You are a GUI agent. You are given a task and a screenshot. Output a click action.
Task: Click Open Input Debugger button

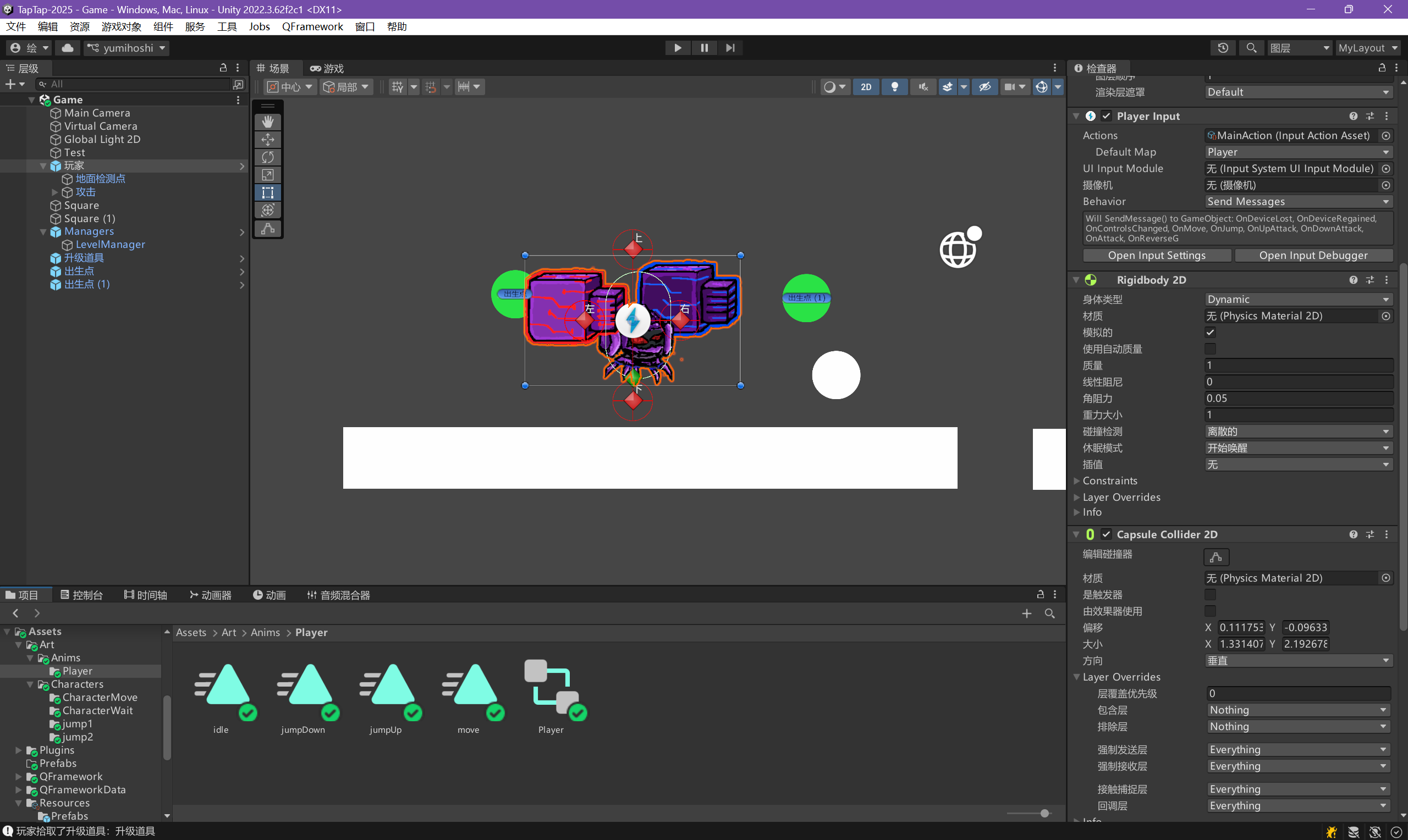tap(1313, 255)
